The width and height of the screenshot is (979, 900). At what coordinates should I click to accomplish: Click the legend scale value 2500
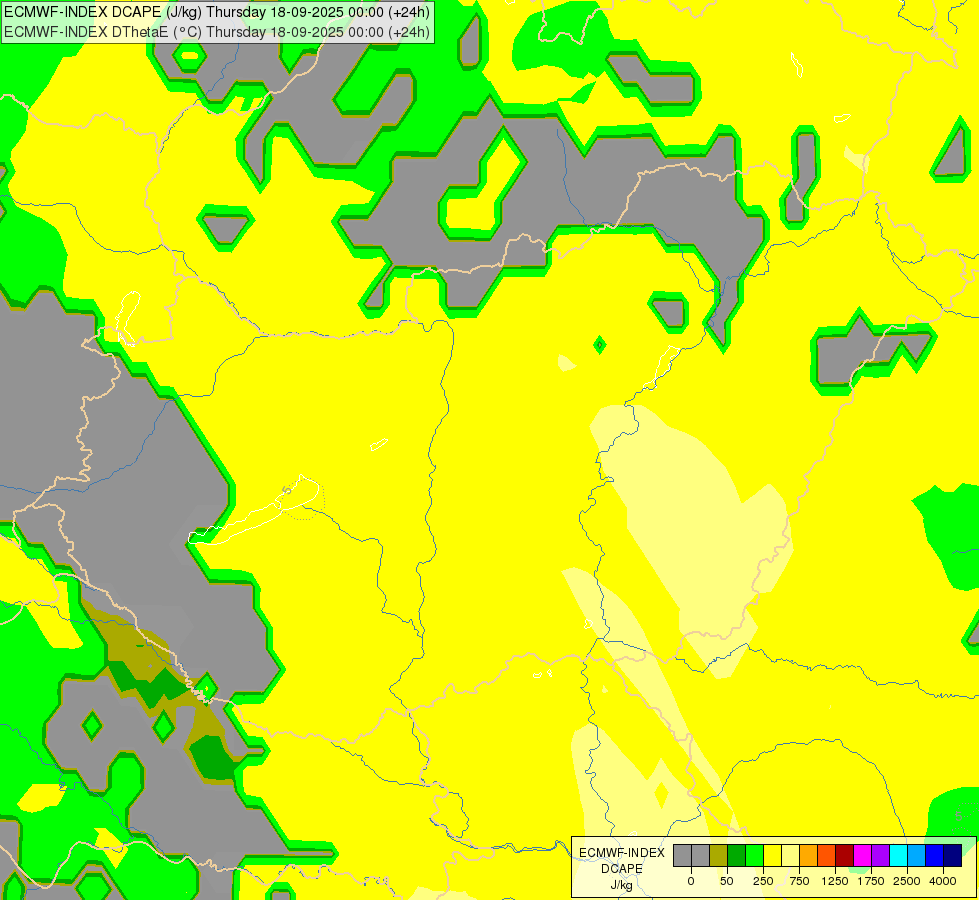[x=907, y=881]
